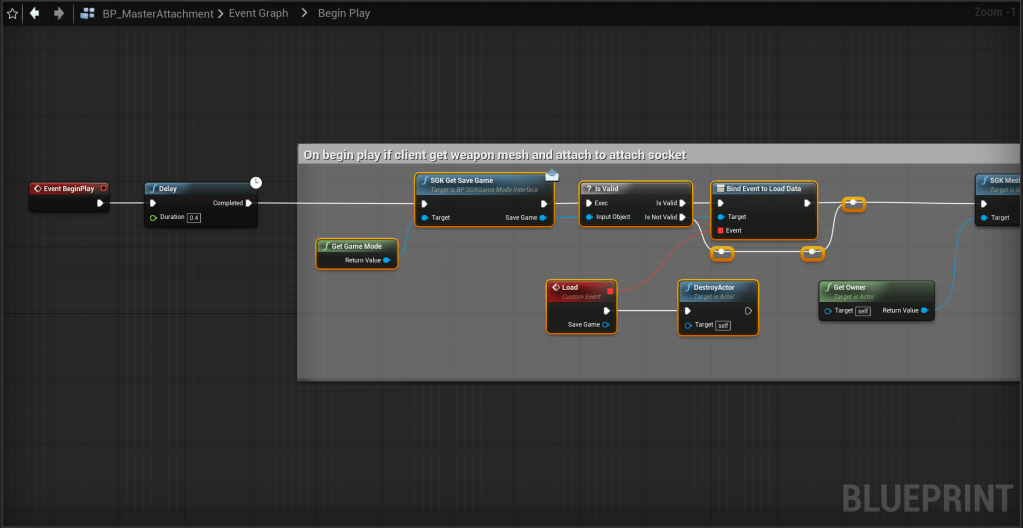Click the Event BeginPlay node title

click(69, 188)
